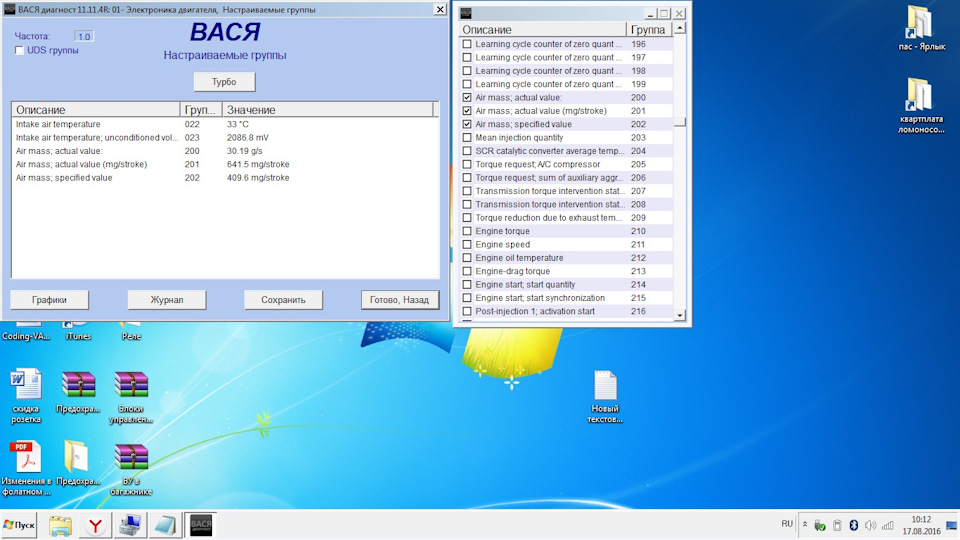The width and height of the screenshot is (960, 540).
Task: Select 'Intake air temperature' row 022
Action: (225, 124)
